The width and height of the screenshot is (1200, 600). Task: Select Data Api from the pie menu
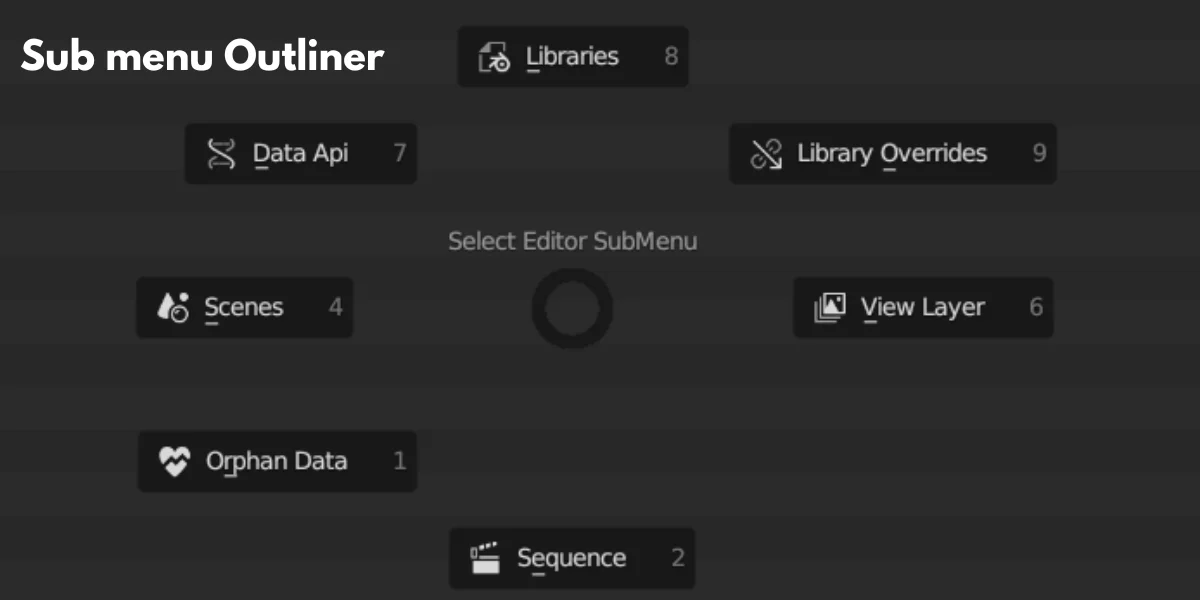300,154
